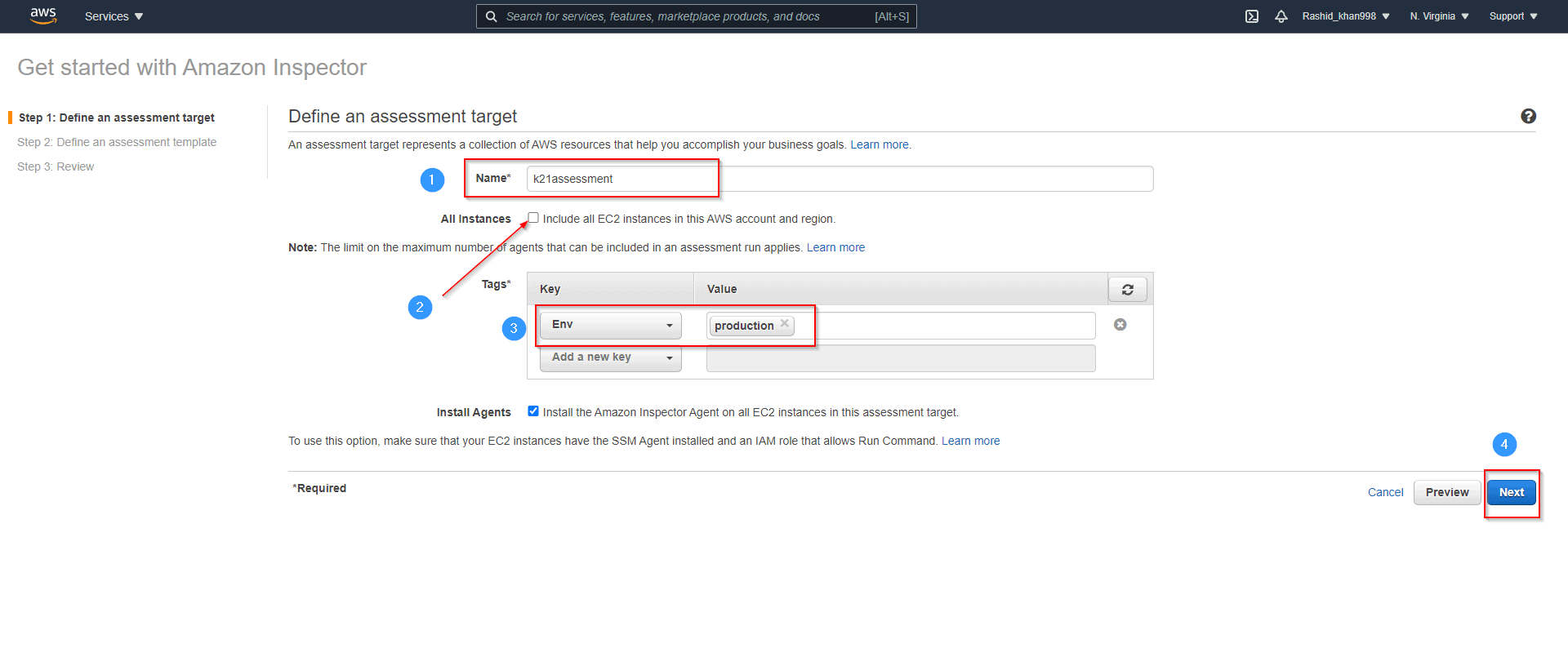
Task: Click the search magnifier icon
Action: 492,16
